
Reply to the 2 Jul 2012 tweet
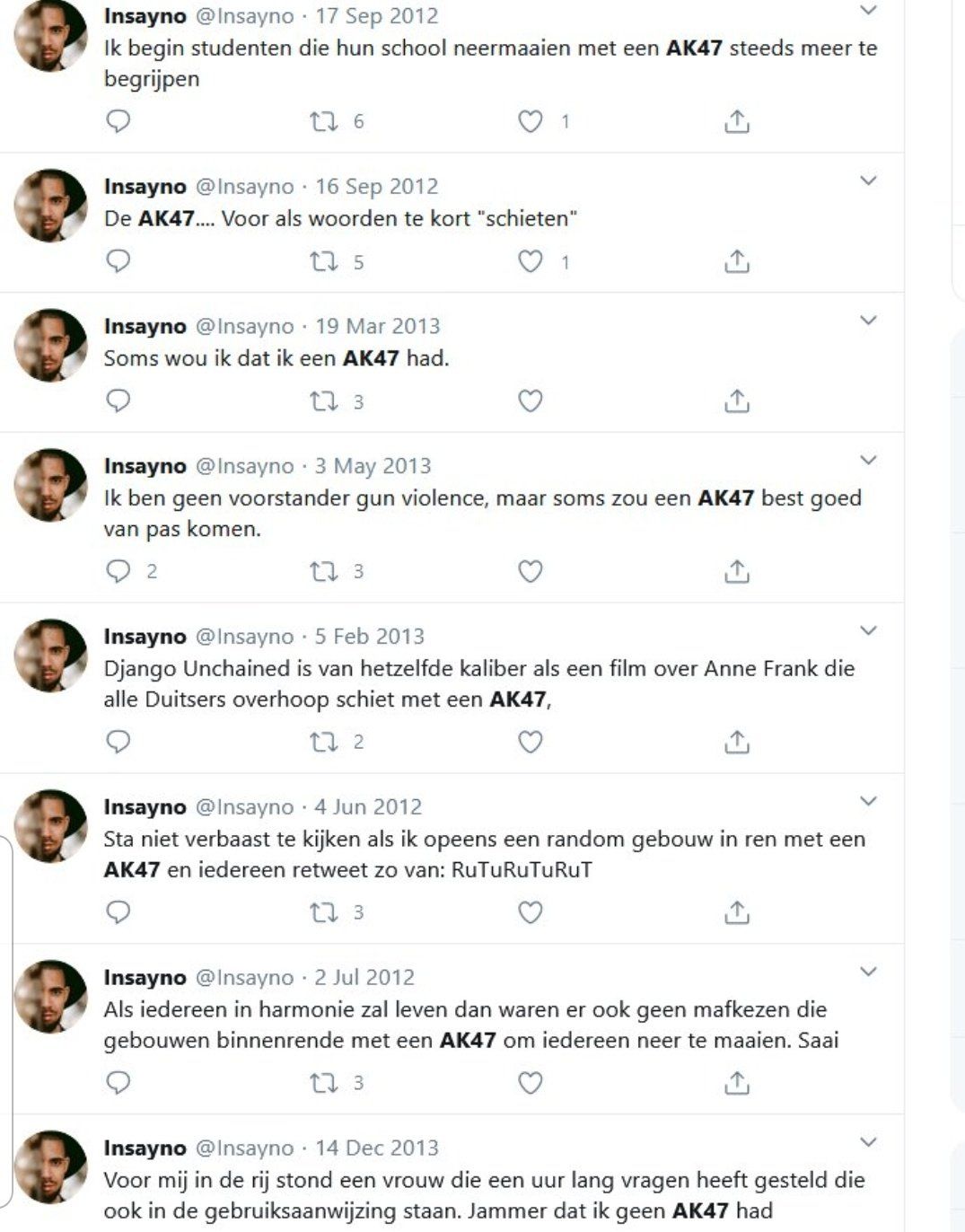coord(118,1083)
